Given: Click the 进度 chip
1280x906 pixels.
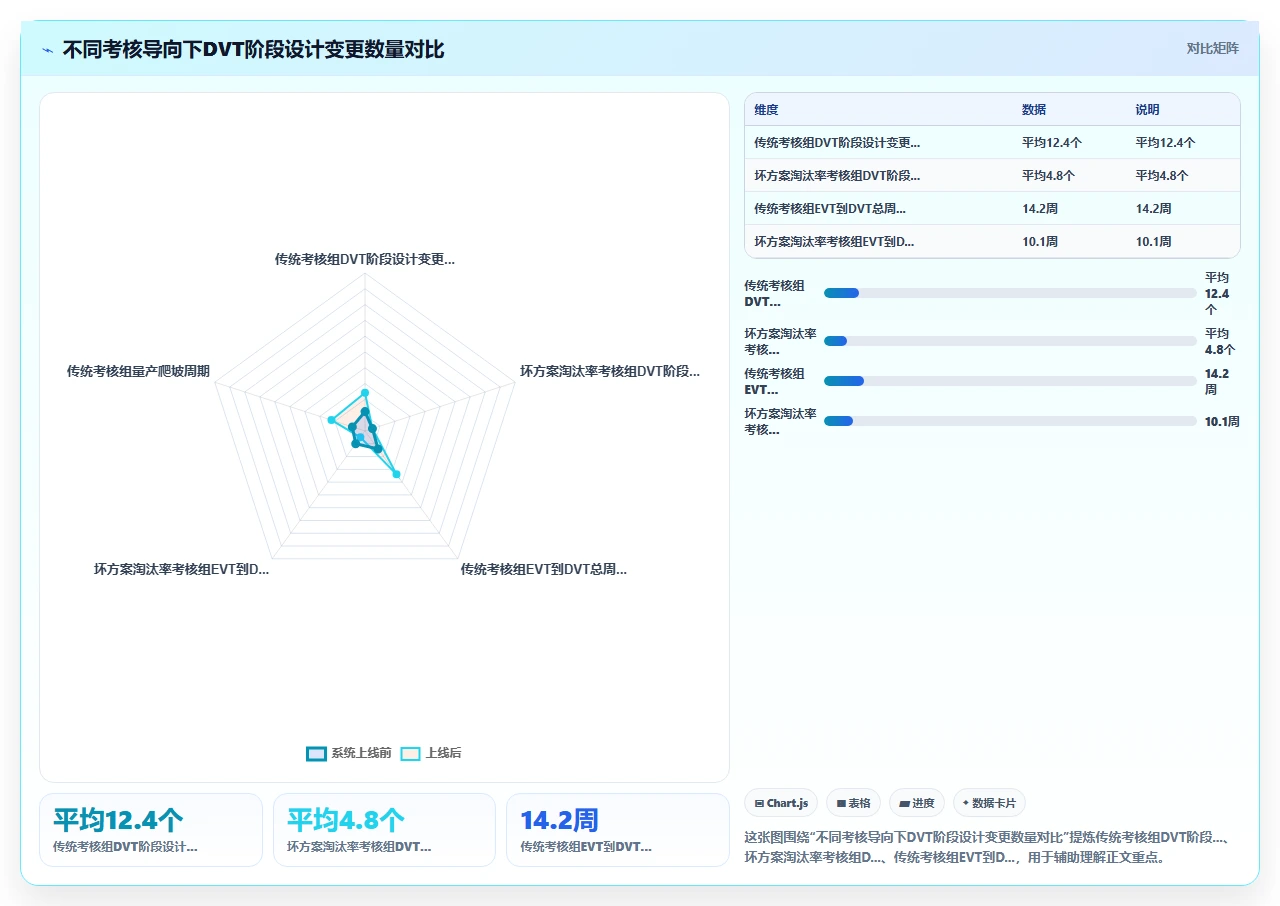Looking at the screenshot, I should pyautogui.click(x=916, y=803).
